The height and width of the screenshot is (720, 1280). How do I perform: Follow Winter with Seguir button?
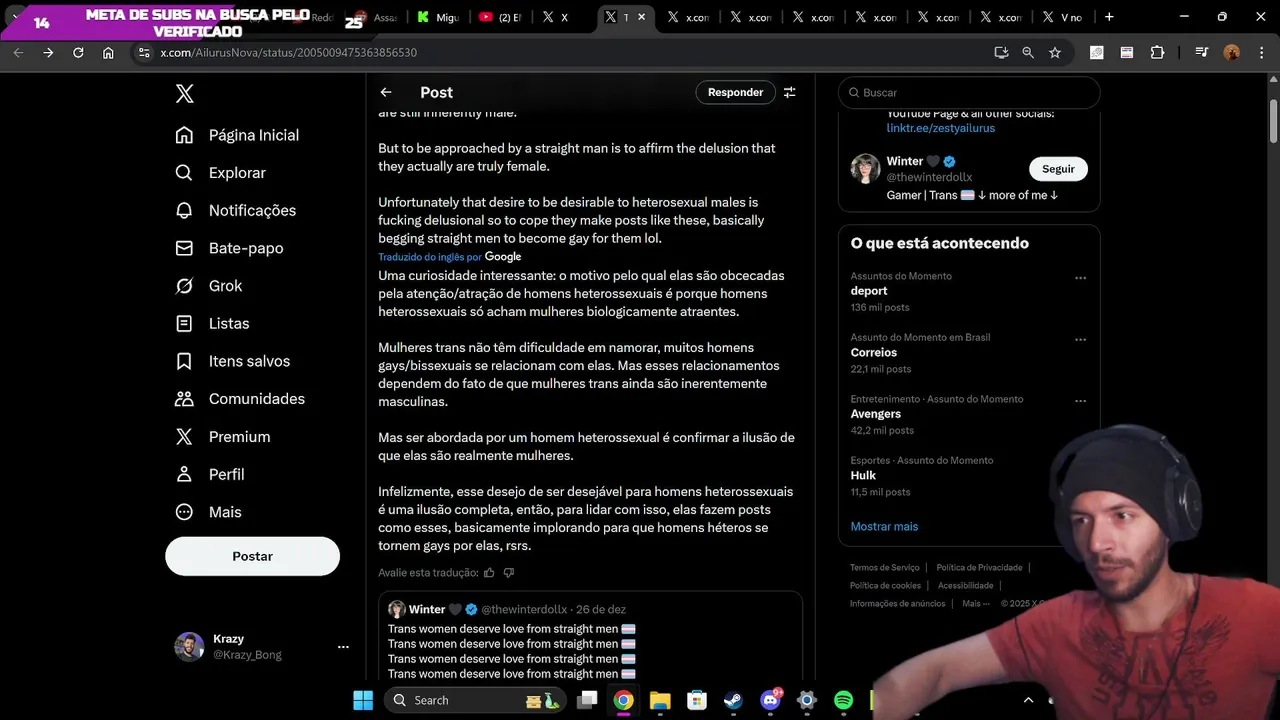(x=1058, y=169)
